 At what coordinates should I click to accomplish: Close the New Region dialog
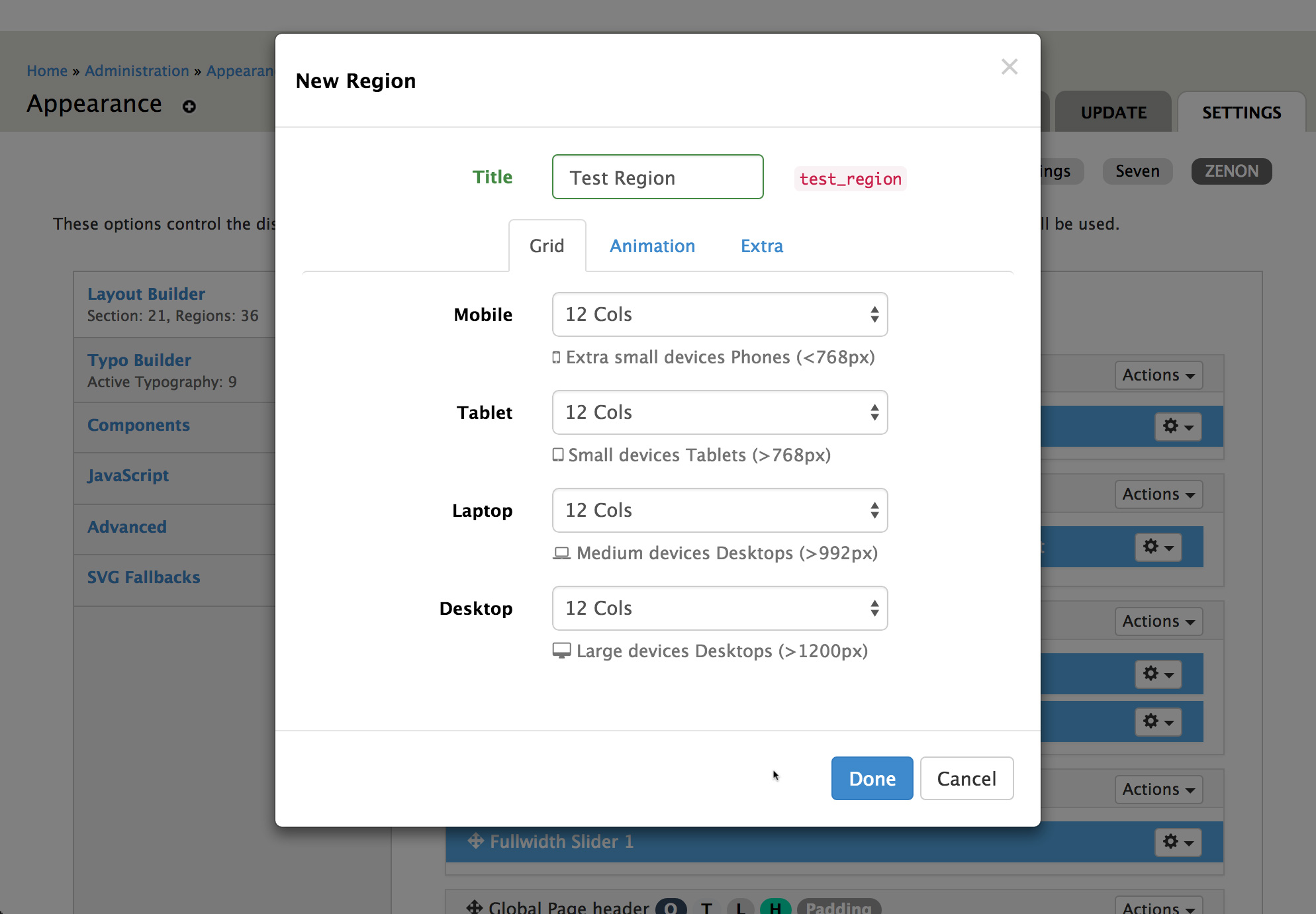pyautogui.click(x=1009, y=67)
